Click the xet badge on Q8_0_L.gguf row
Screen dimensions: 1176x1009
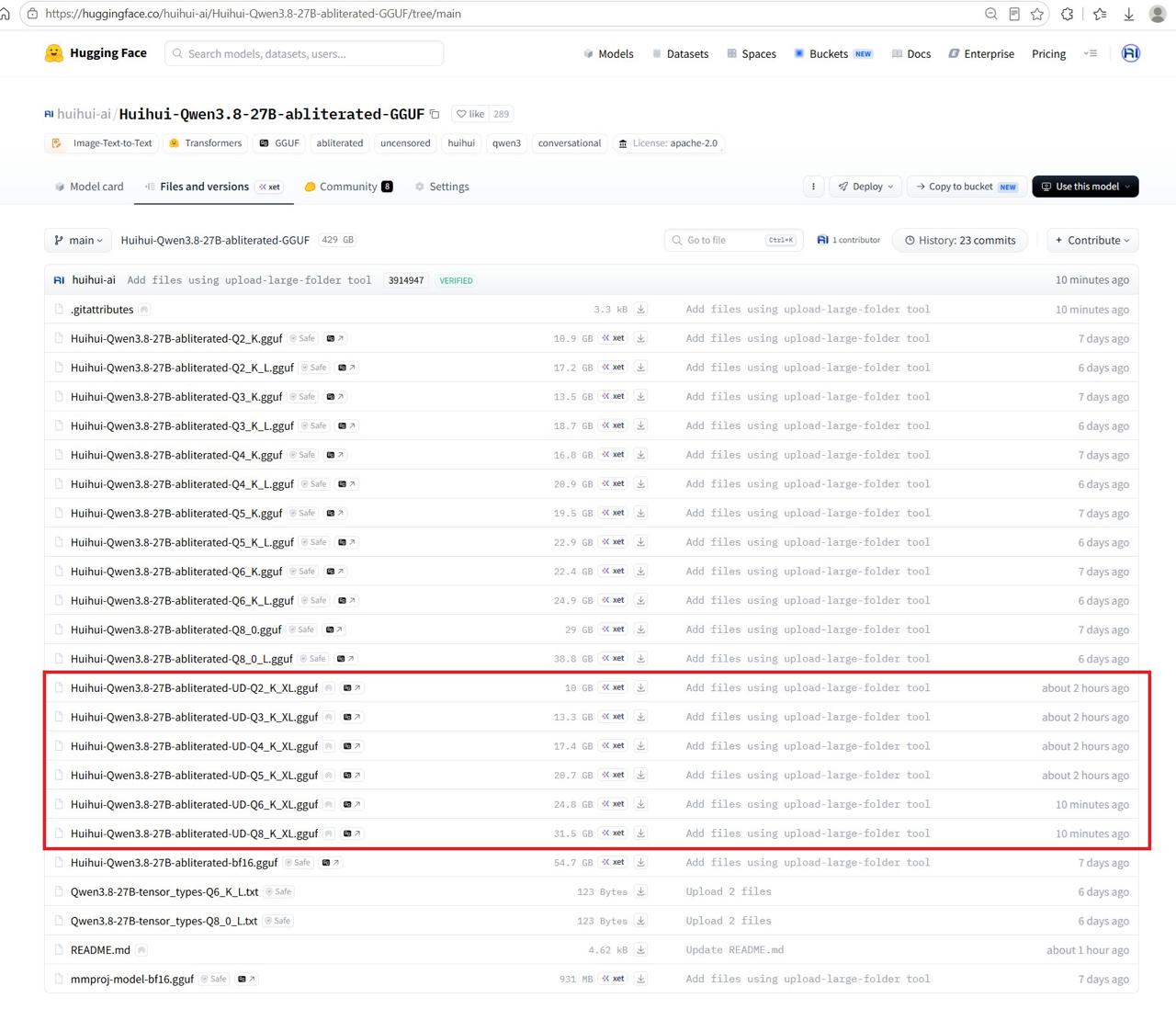pos(614,659)
